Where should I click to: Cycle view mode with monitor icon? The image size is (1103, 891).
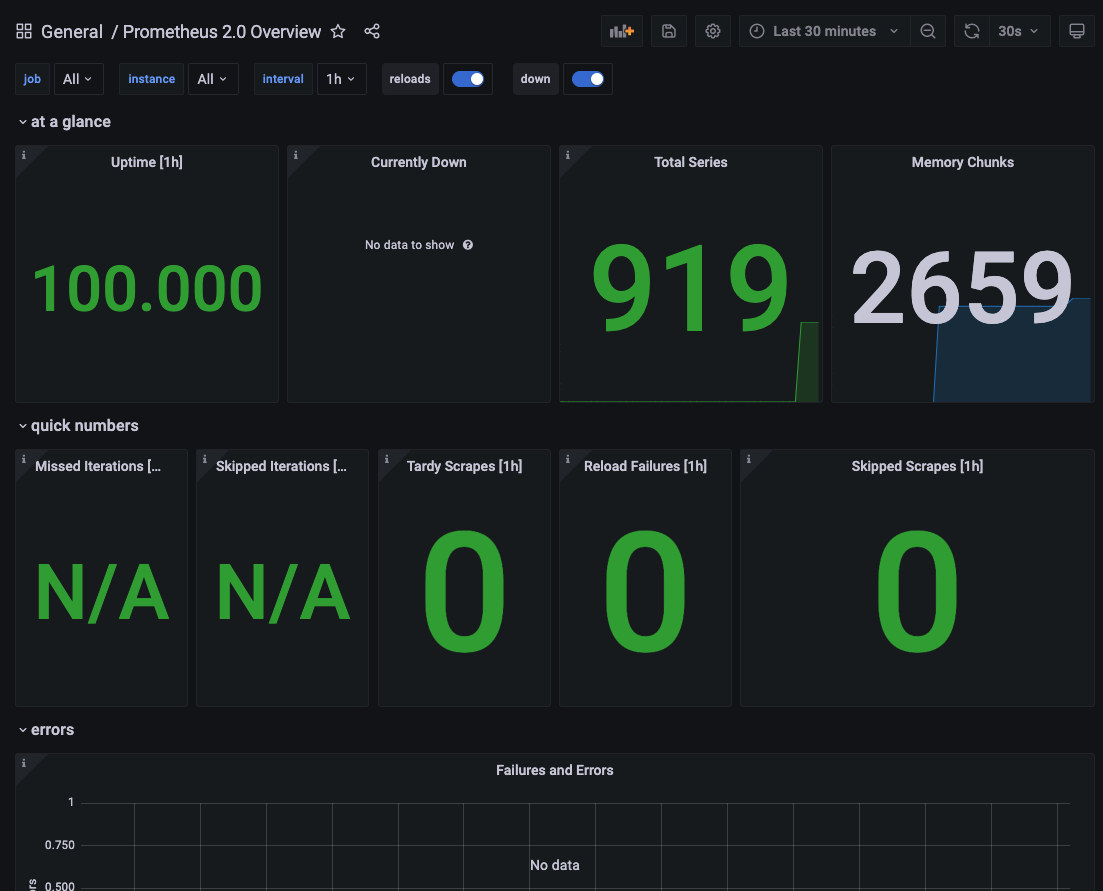tap(1077, 31)
